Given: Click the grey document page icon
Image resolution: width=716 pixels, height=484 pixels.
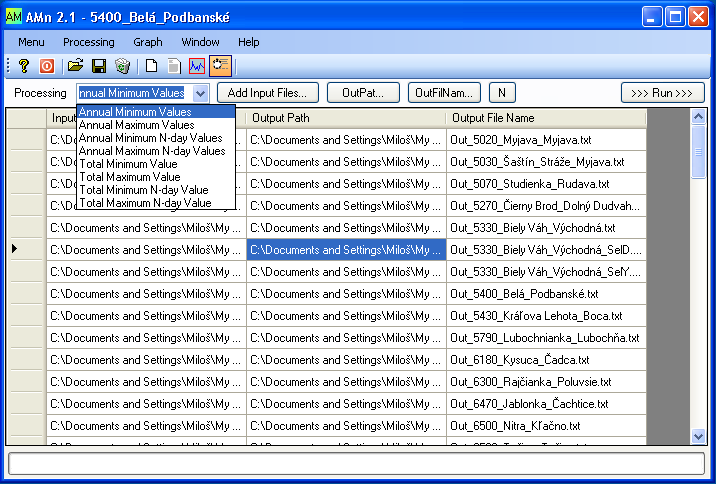Looking at the screenshot, I should (174, 66).
